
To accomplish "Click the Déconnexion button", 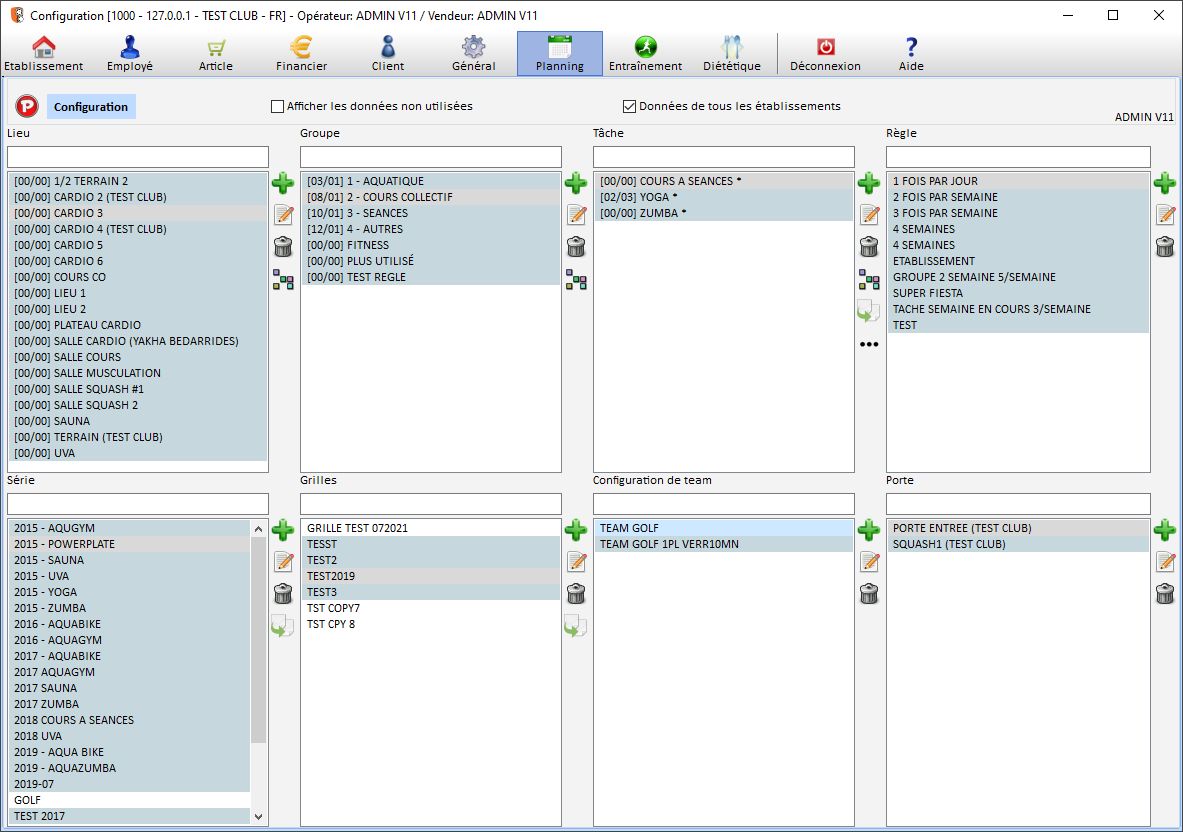I will (x=825, y=54).
